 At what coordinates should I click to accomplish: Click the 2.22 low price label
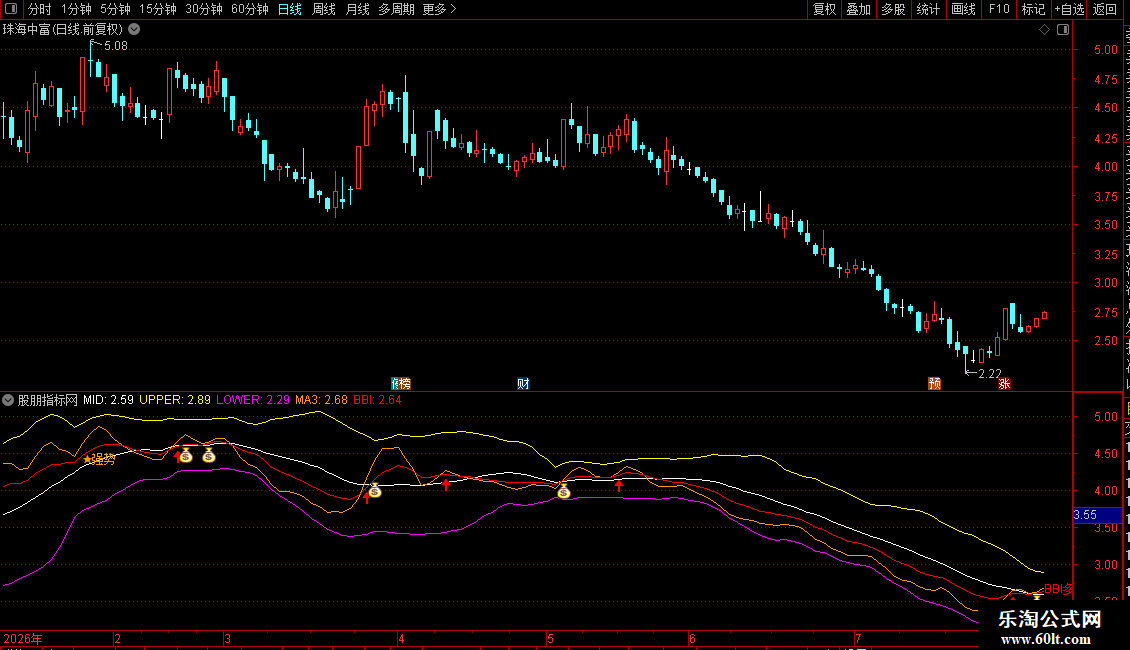(x=989, y=374)
